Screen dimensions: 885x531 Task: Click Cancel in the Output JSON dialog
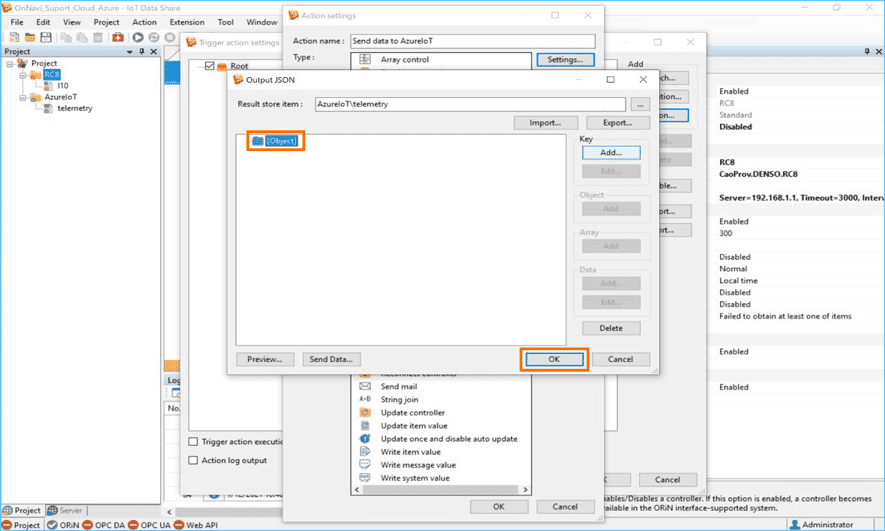620,359
